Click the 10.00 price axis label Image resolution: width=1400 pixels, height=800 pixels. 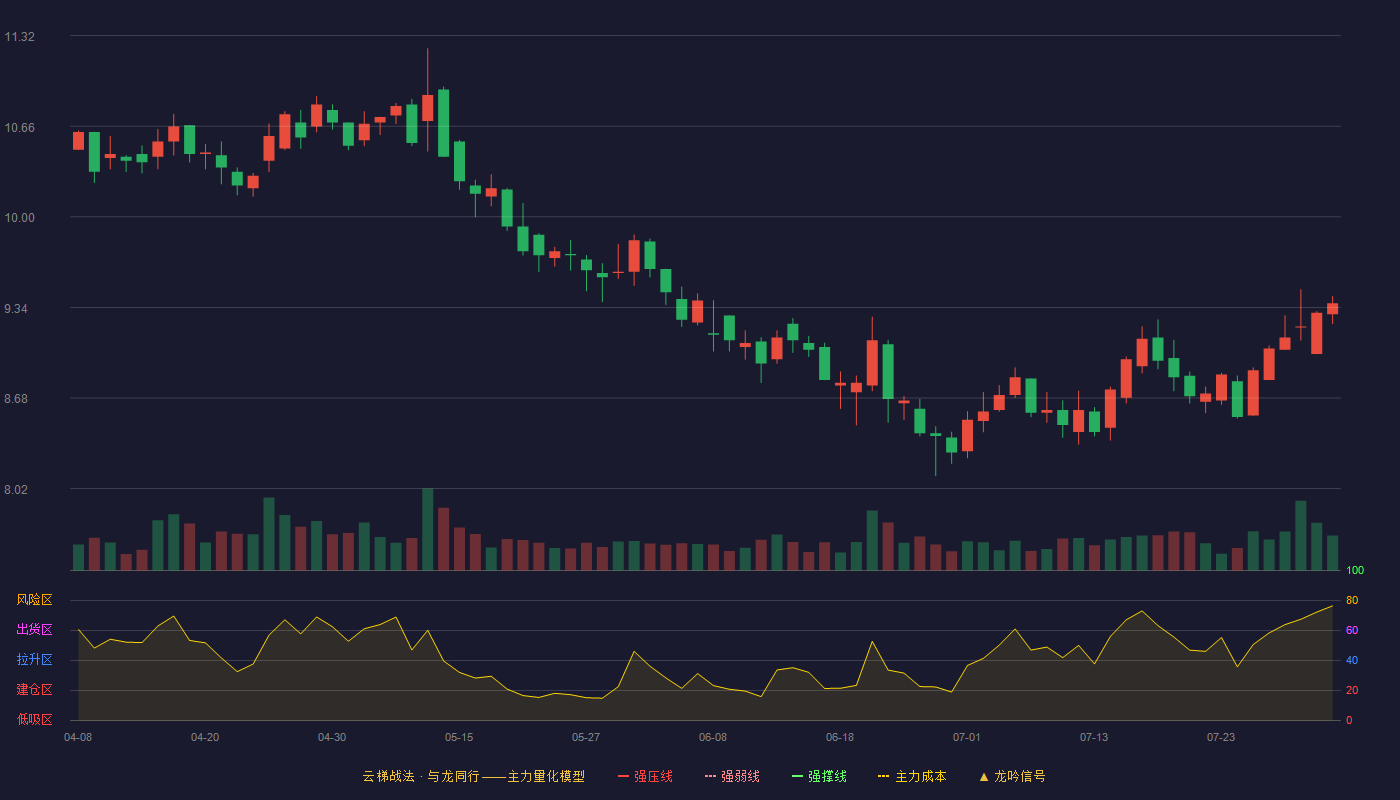[19, 218]
